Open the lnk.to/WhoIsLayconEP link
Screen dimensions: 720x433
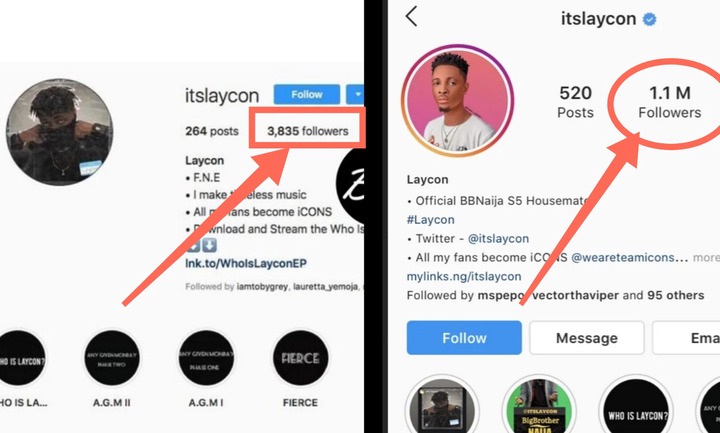(246, 264)
